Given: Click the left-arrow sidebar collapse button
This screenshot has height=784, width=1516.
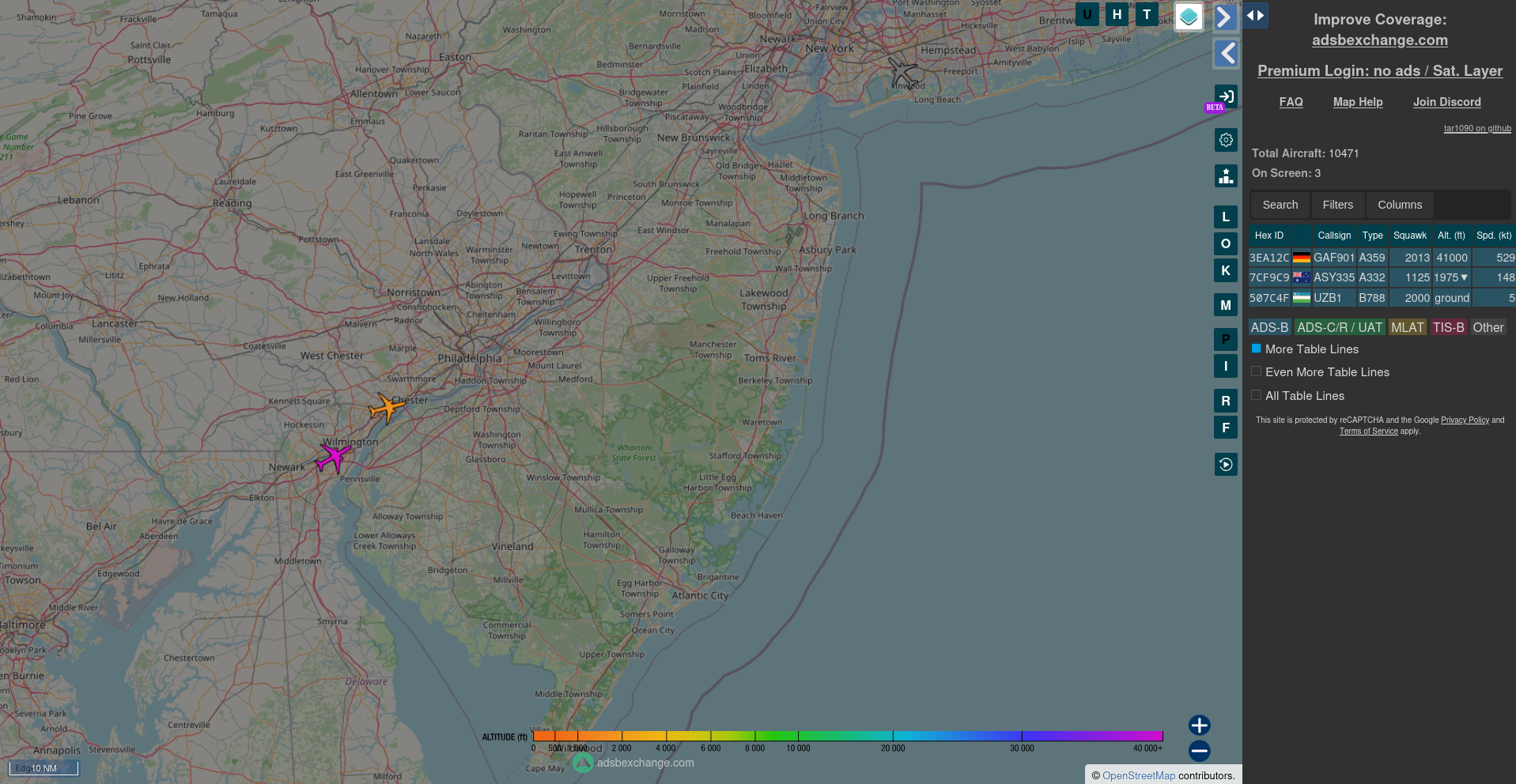Looking at the screenshot, I should coord(1225,54).
